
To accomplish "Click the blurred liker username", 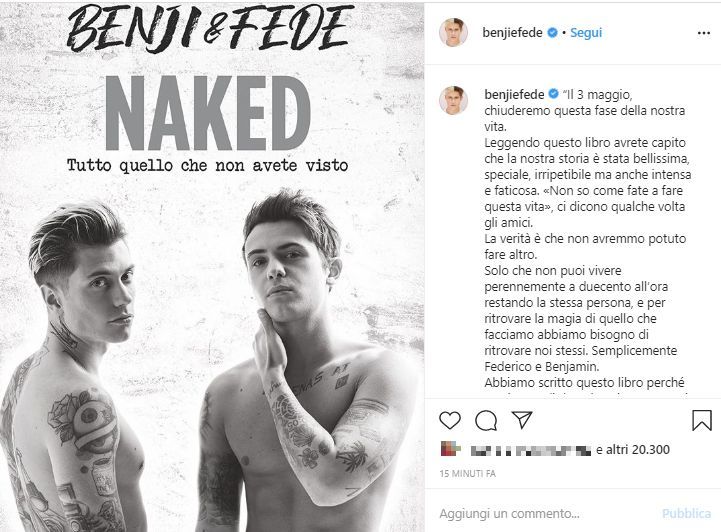I will coord(531,451).
